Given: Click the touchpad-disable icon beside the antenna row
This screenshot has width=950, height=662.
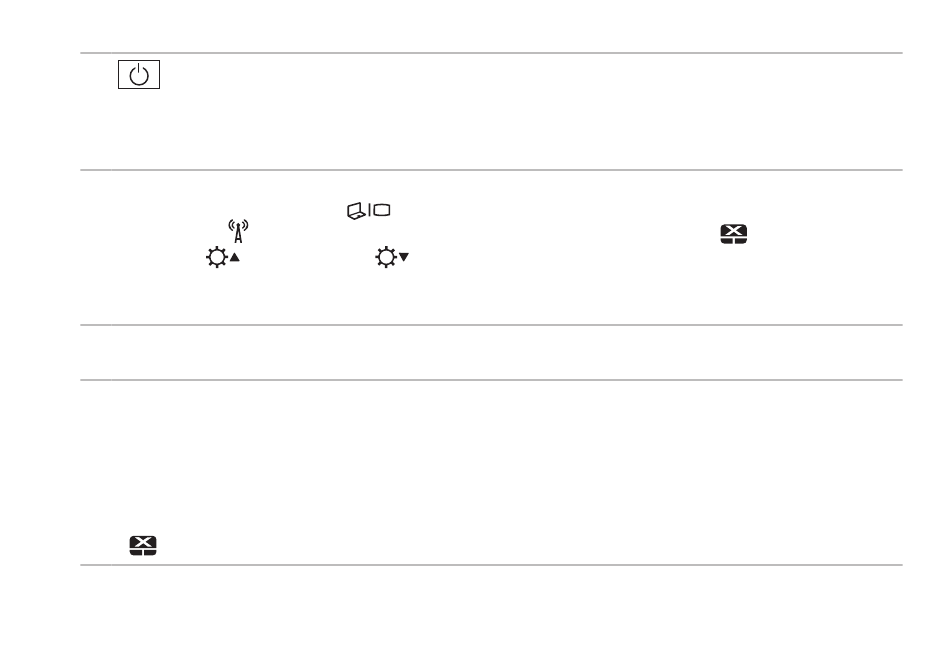Looking at the screenshot, I should pos(734,234).
